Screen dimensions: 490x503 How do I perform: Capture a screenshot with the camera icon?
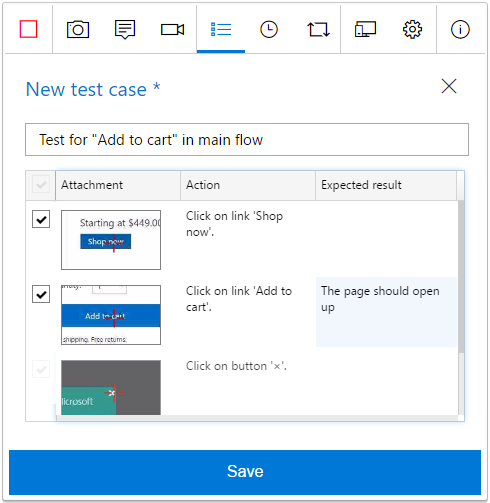point(78,29)
